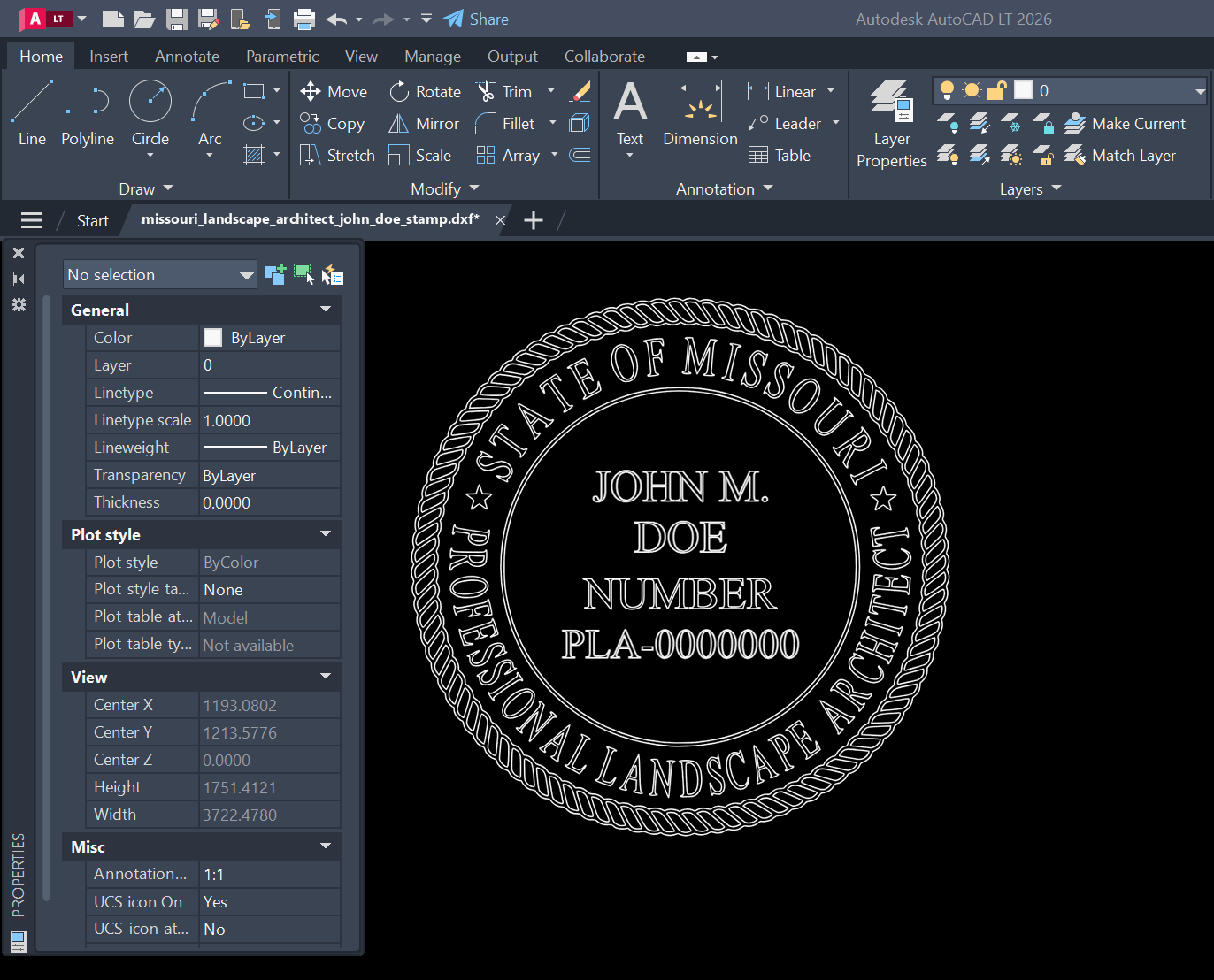Edit the Linetype scale value field
The width and height of the screenshot is (1214, 980).
(x=270, y=420)
